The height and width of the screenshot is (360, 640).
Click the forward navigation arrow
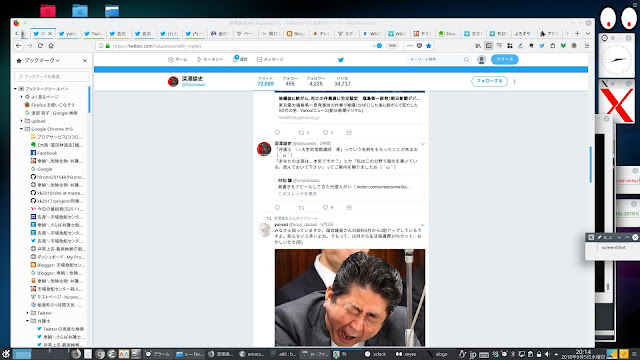click(x=29, y=46)
